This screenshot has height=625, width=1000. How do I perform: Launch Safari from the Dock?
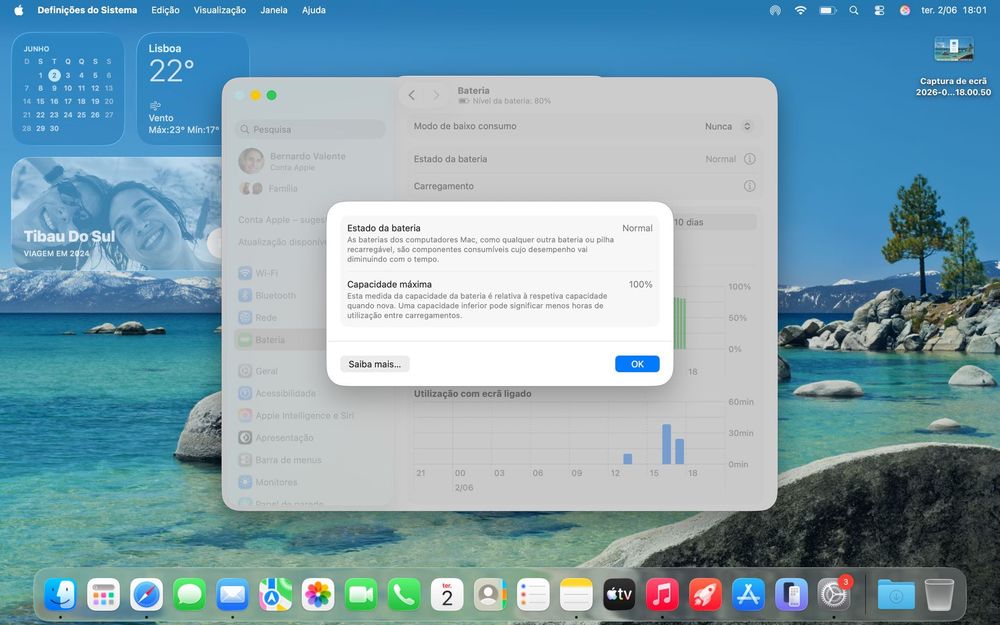[147, 595]
